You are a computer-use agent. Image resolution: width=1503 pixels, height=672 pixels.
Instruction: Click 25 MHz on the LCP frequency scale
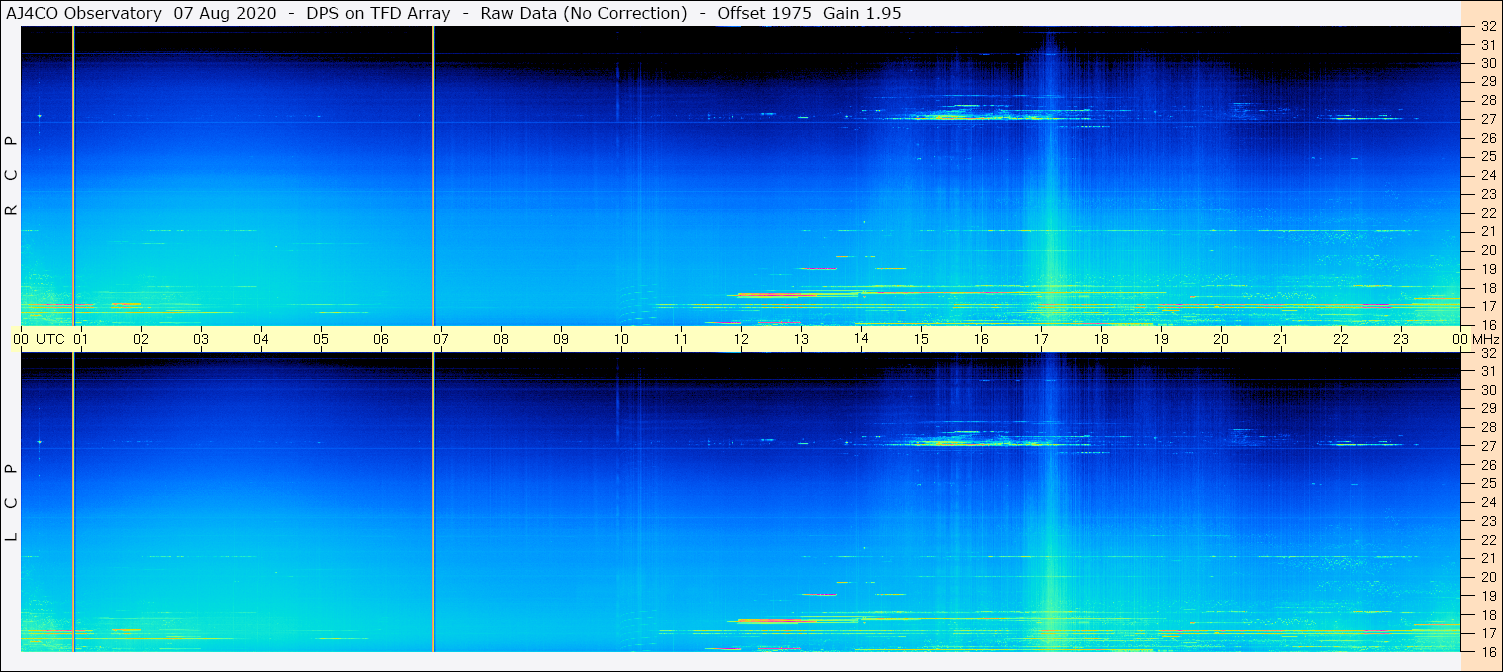pyautogui.click(x=1488, y=484)
